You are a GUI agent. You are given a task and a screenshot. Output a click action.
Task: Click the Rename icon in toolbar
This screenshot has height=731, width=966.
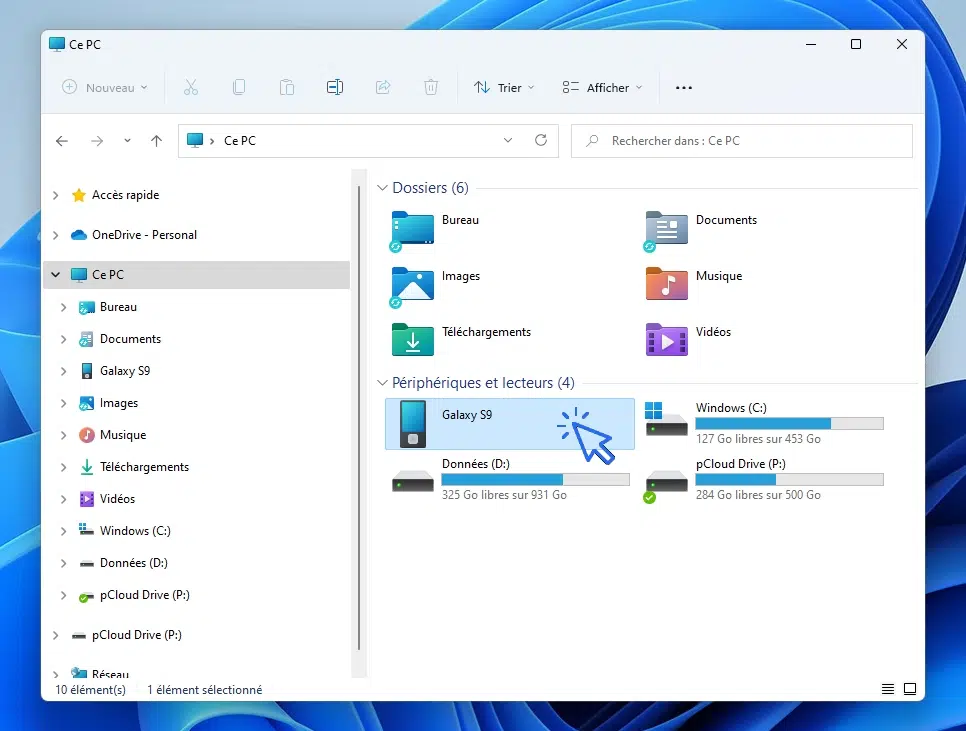point(335,88)
